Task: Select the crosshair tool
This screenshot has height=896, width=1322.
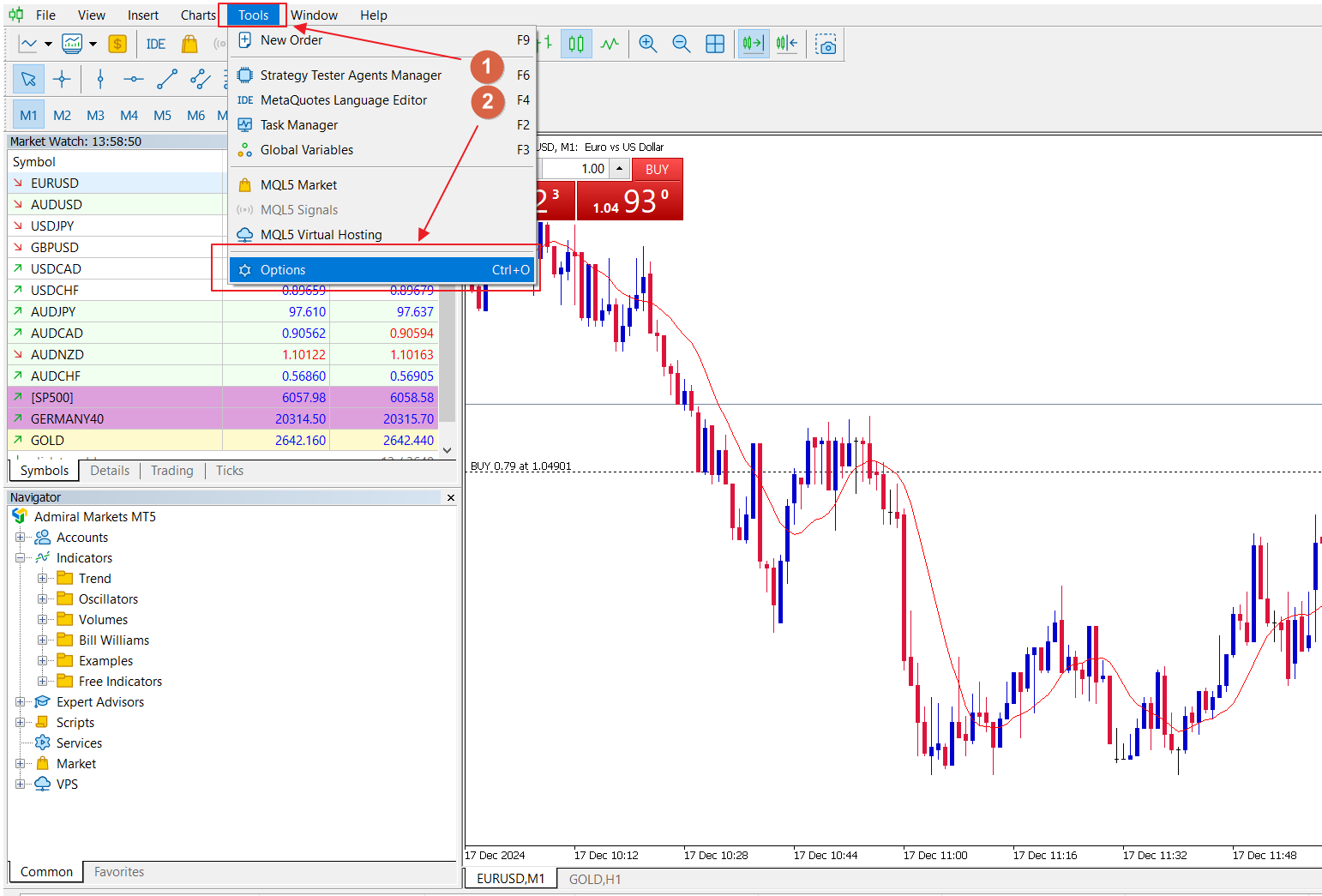Action: [x=62, y=80]
